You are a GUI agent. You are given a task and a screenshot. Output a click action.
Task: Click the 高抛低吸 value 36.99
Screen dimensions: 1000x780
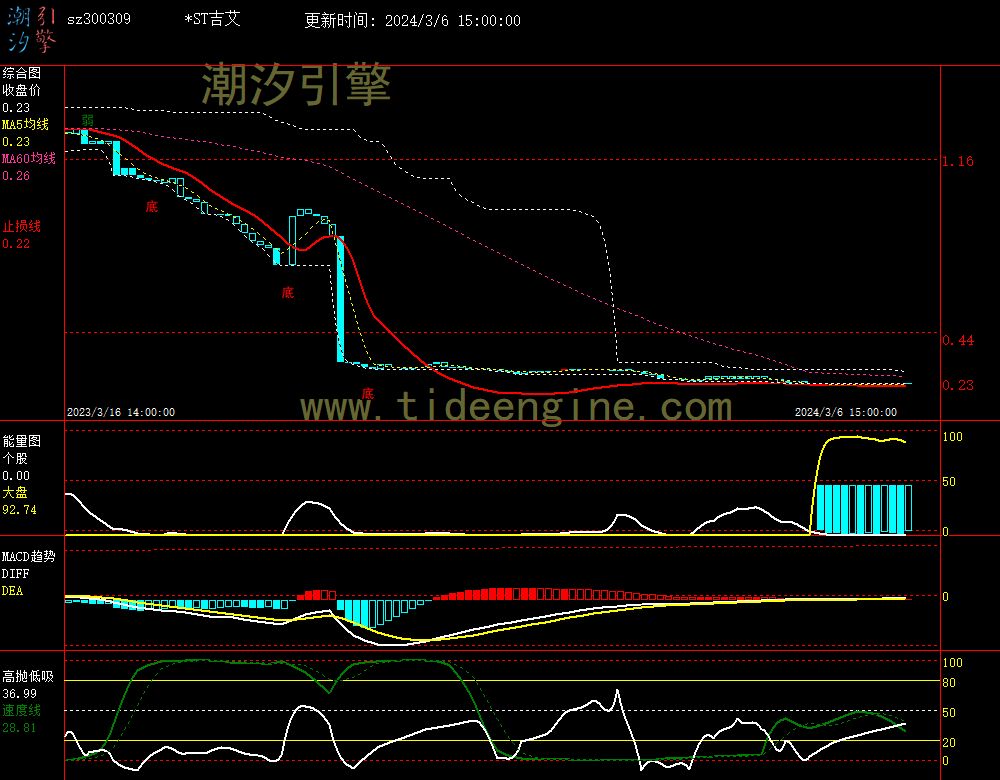(19, 694)
